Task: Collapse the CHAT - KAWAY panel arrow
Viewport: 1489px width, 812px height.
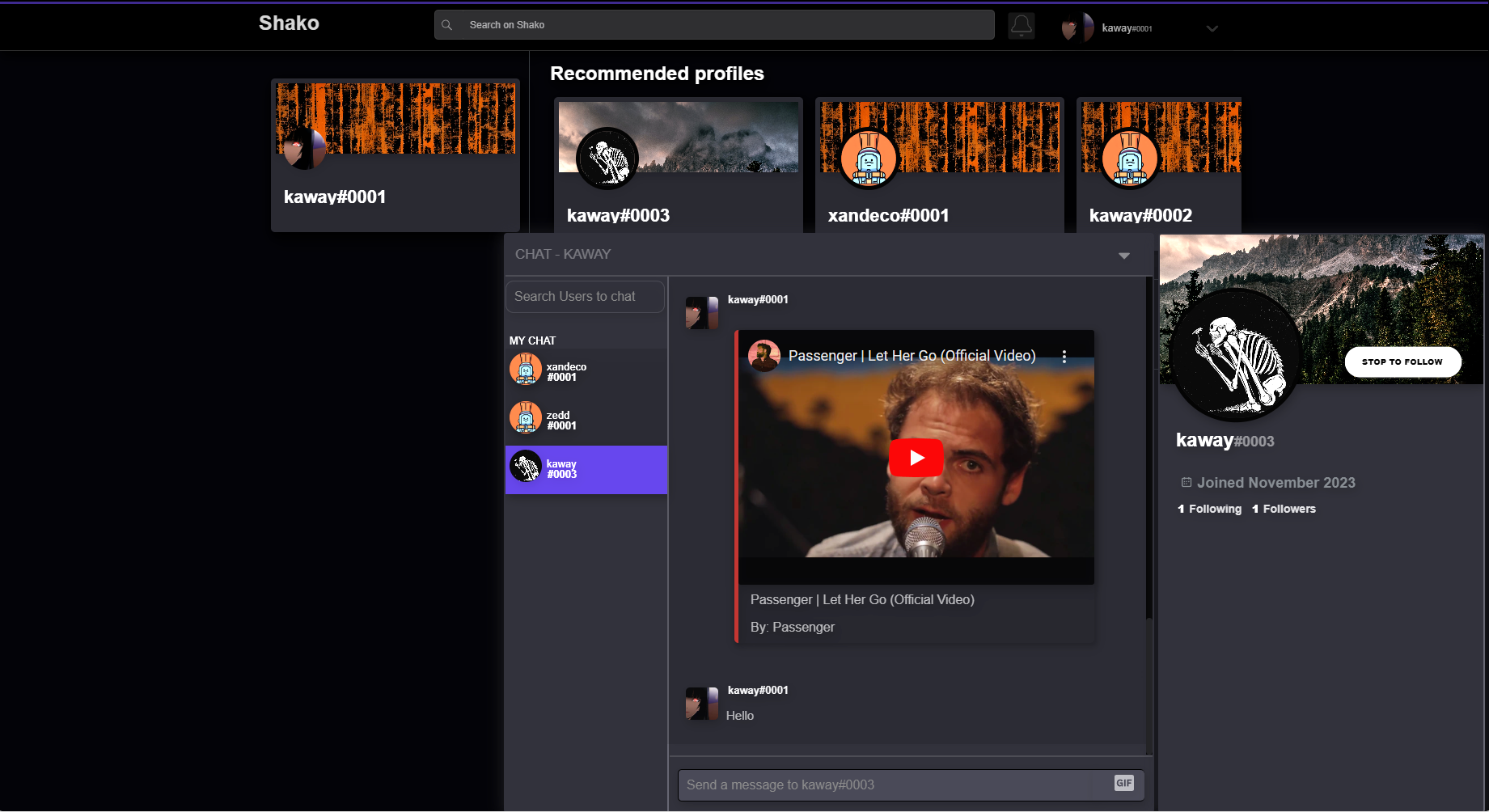Action: pyautogui.click(x=1123, y=256)
